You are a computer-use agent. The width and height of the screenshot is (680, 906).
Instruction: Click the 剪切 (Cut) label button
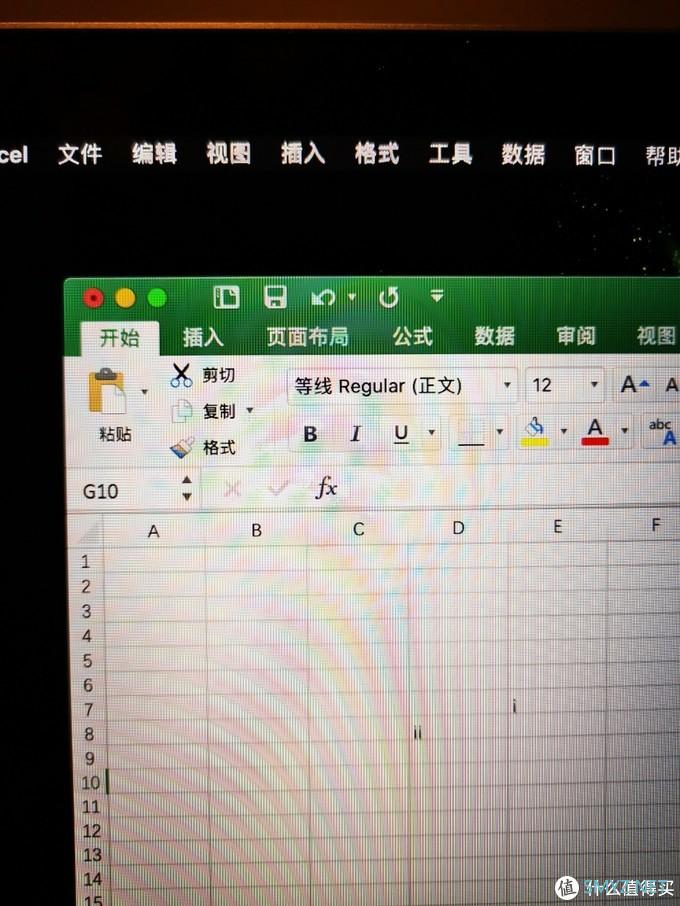218,375
